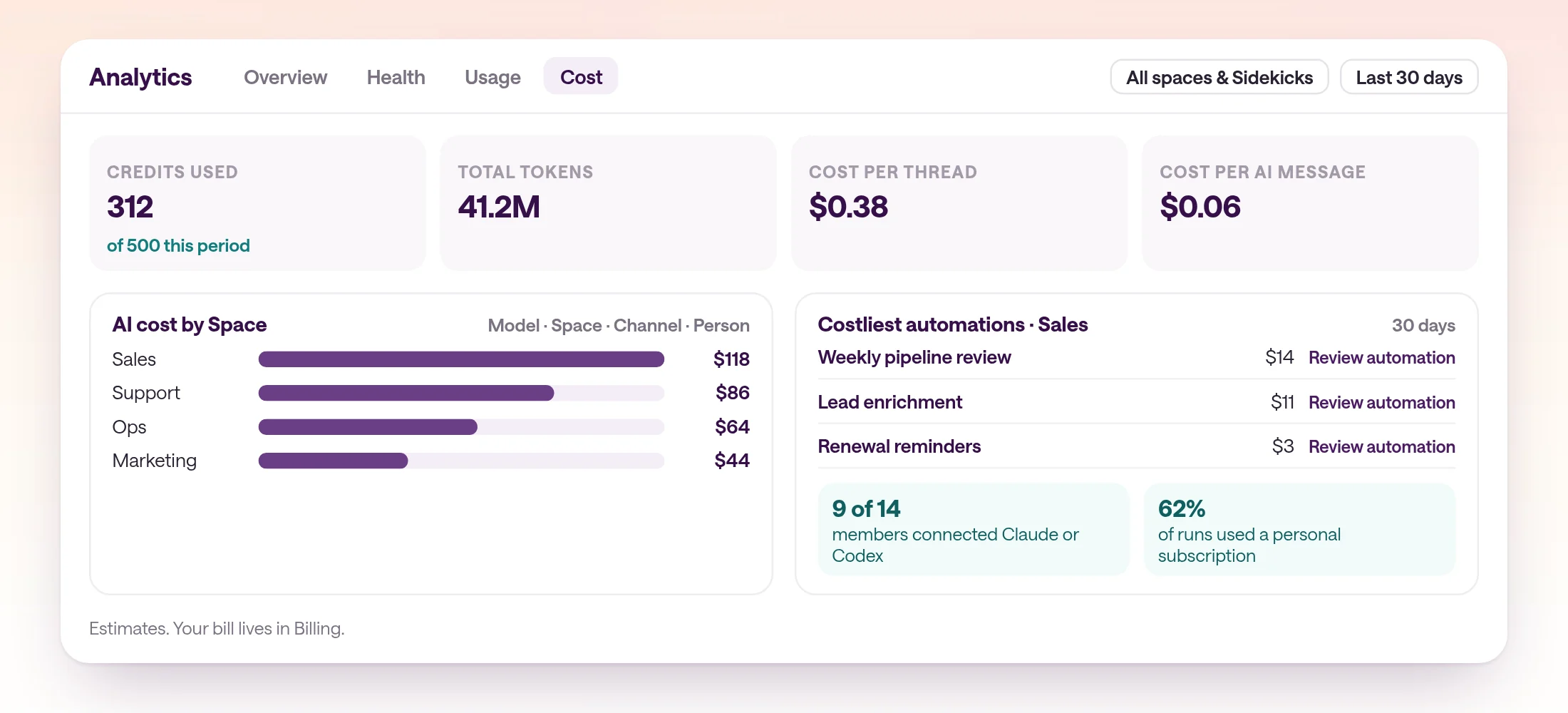Click the 30 days label
Viewport: 1568px width, 713px height.
click(1423, 326)
